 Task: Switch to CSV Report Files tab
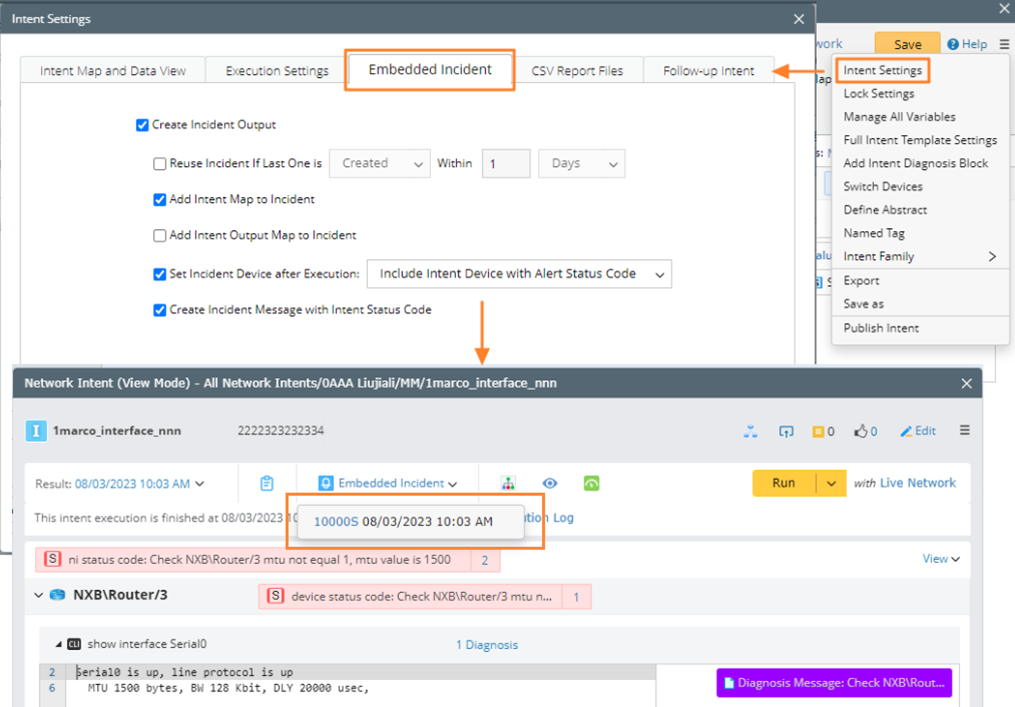point(577,71)
